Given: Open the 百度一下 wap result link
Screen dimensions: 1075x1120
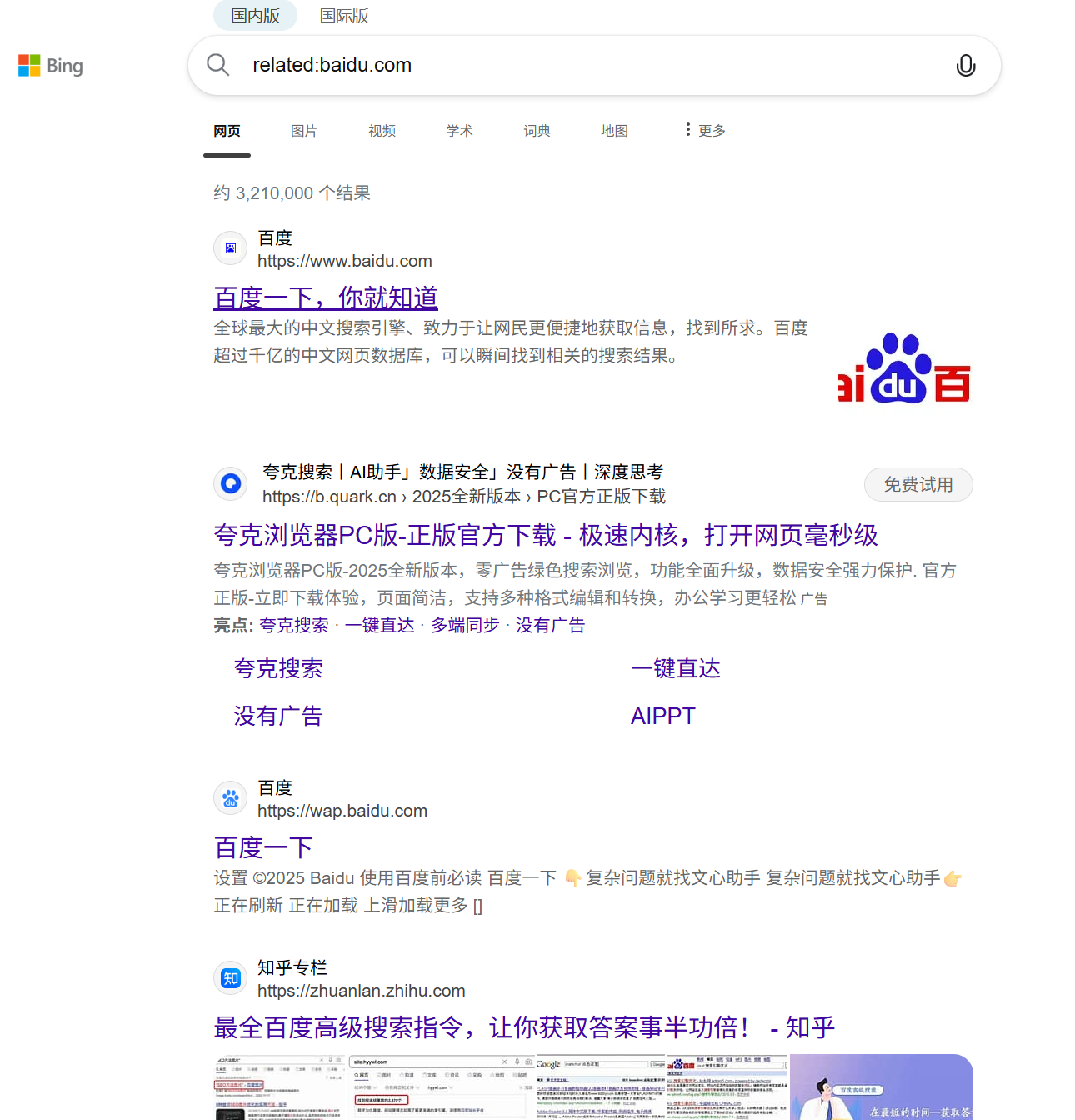Looking at the screenshot, I should tap(263, 847).
